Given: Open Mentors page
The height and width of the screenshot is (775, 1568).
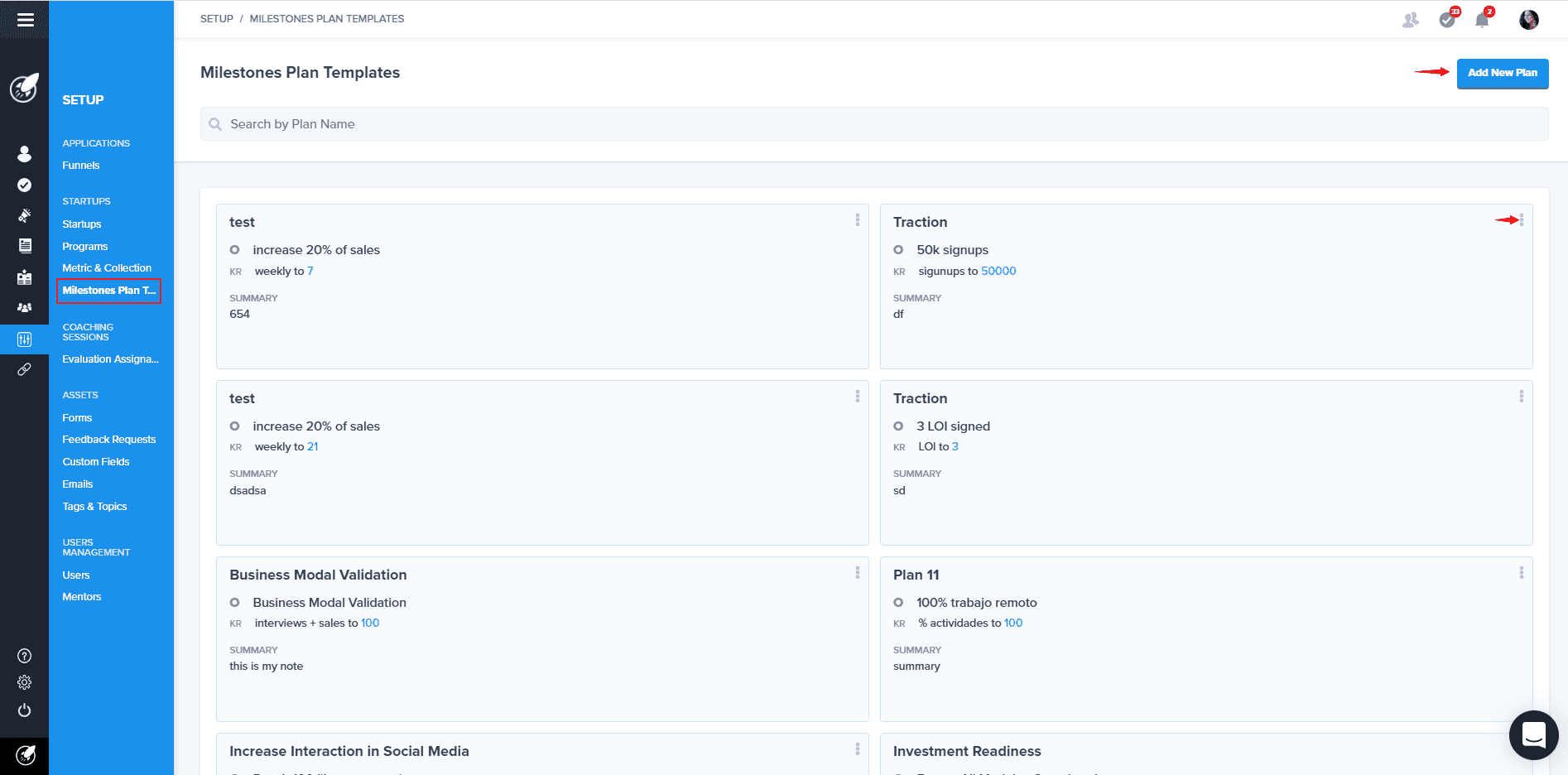Looking at the screenshot, I should [82, 597].
